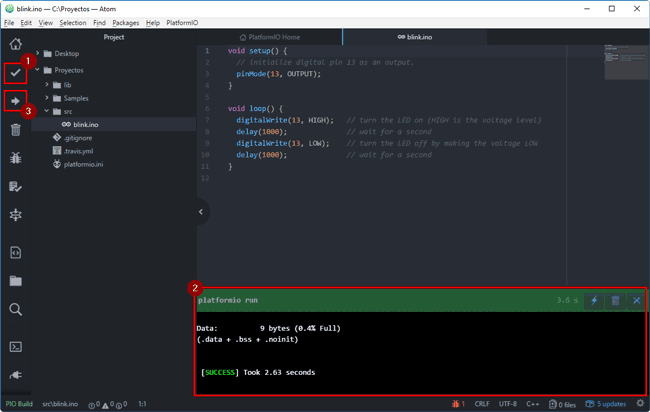
Task: Click the Clean trash icon in sidebar
Action: click(x=15, y=130)
